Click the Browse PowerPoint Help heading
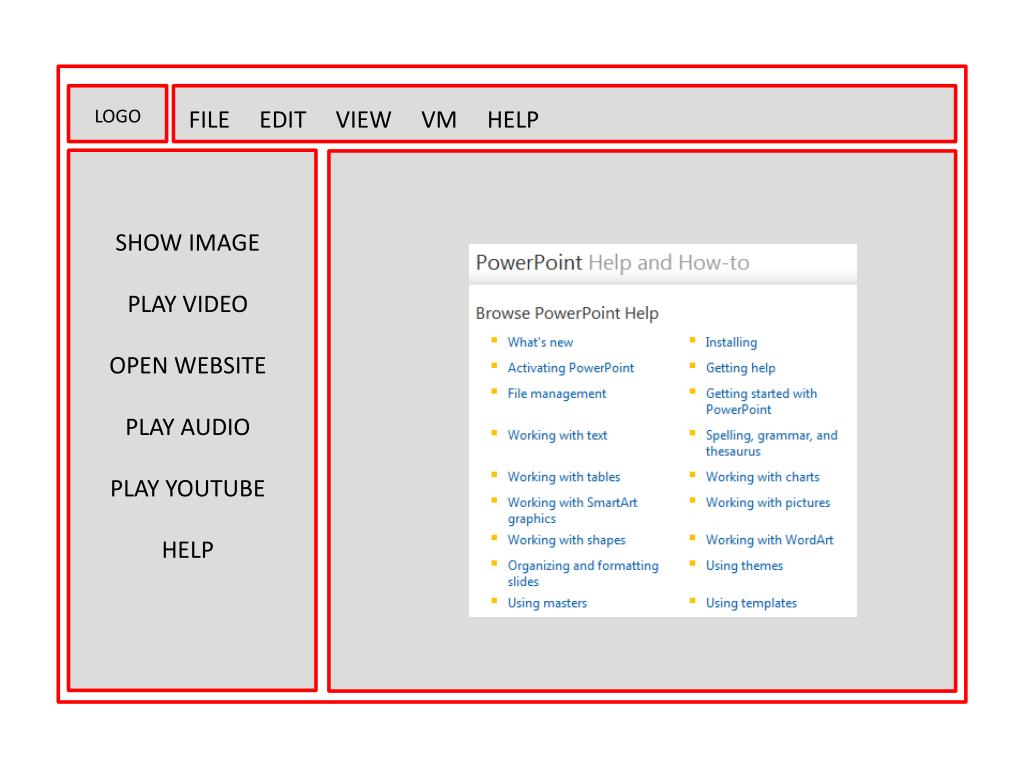The height and width of the screenshot is (768, 1024). (x=567, y=313)
